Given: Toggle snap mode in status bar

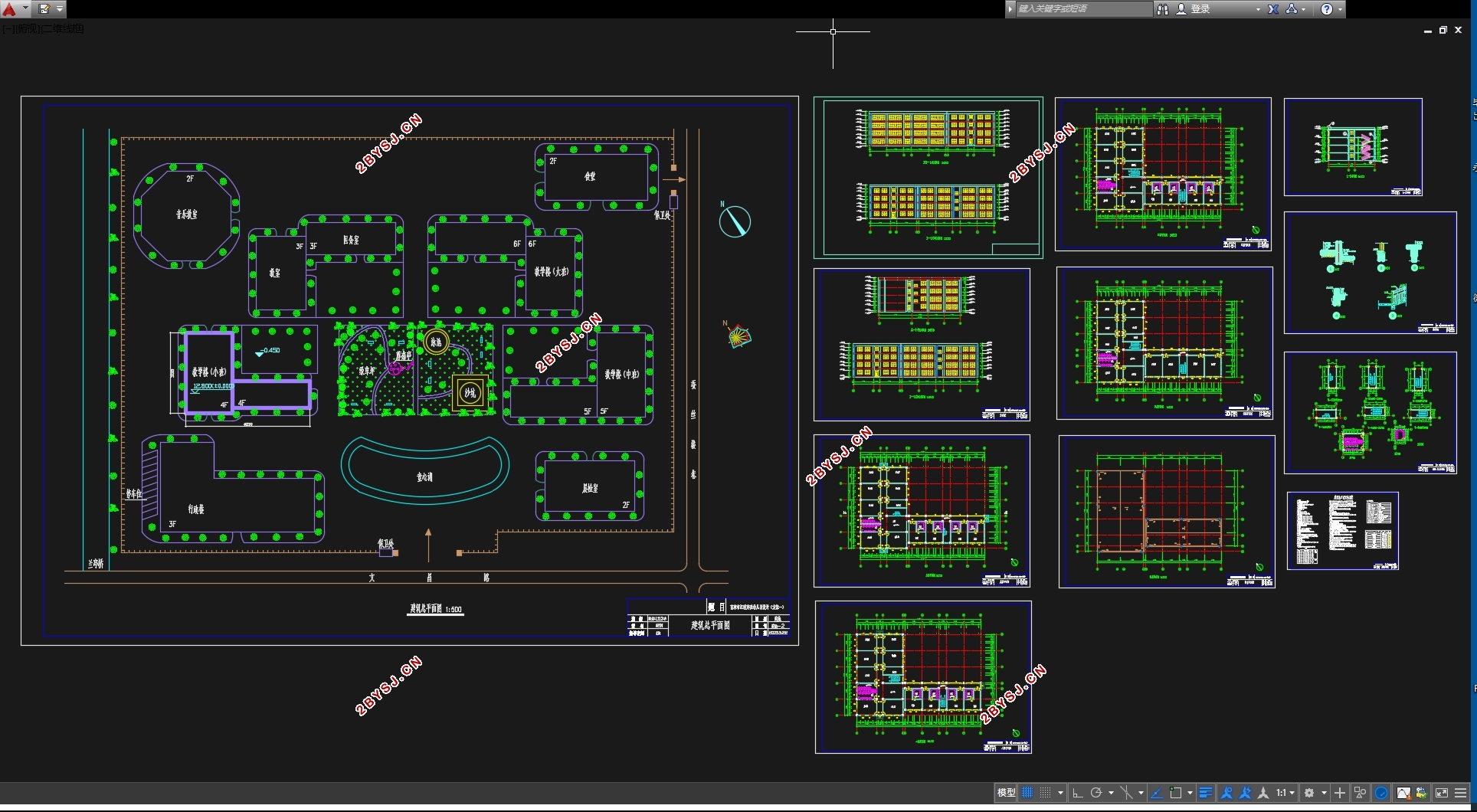Looking at the screenshot, I should [1045, 793].
